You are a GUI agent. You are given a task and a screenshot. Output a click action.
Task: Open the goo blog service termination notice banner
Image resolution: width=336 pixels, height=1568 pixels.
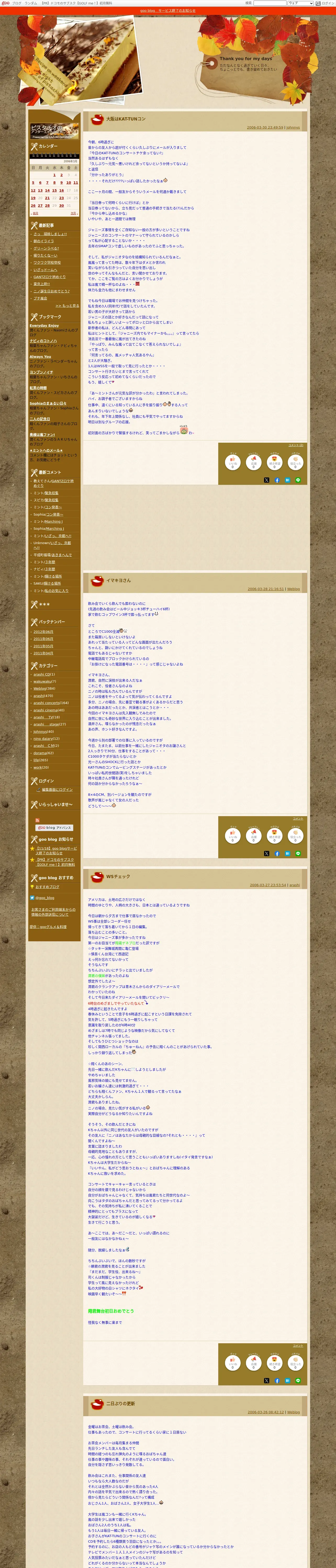[168, 10]
